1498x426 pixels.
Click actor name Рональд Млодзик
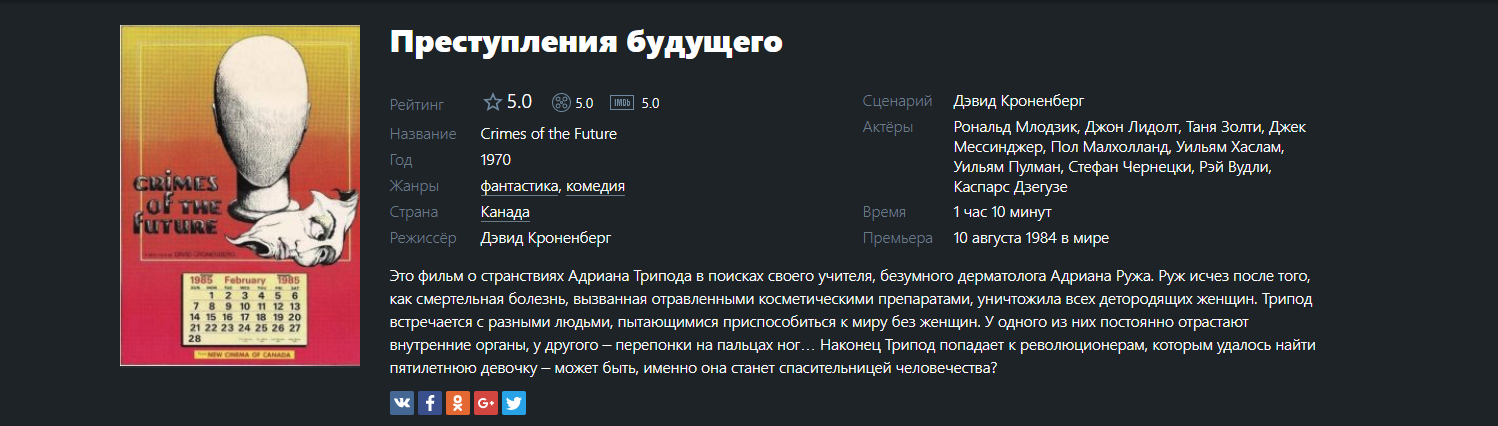pyautogui.click(x=1010, y=127)
